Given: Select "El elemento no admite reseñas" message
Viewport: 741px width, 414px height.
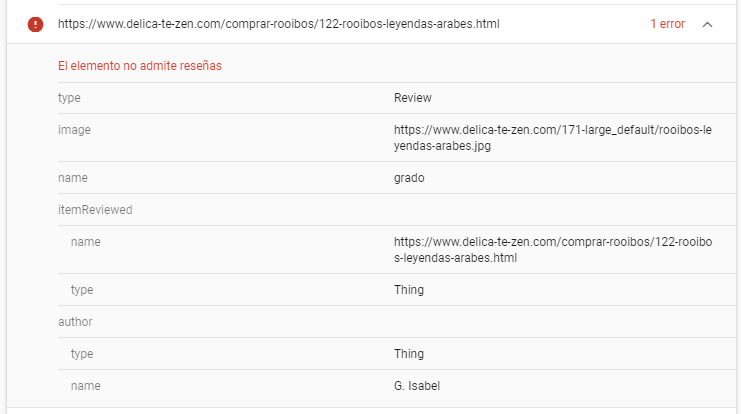Looking at the screenshot, I should [x=139, y=66].
